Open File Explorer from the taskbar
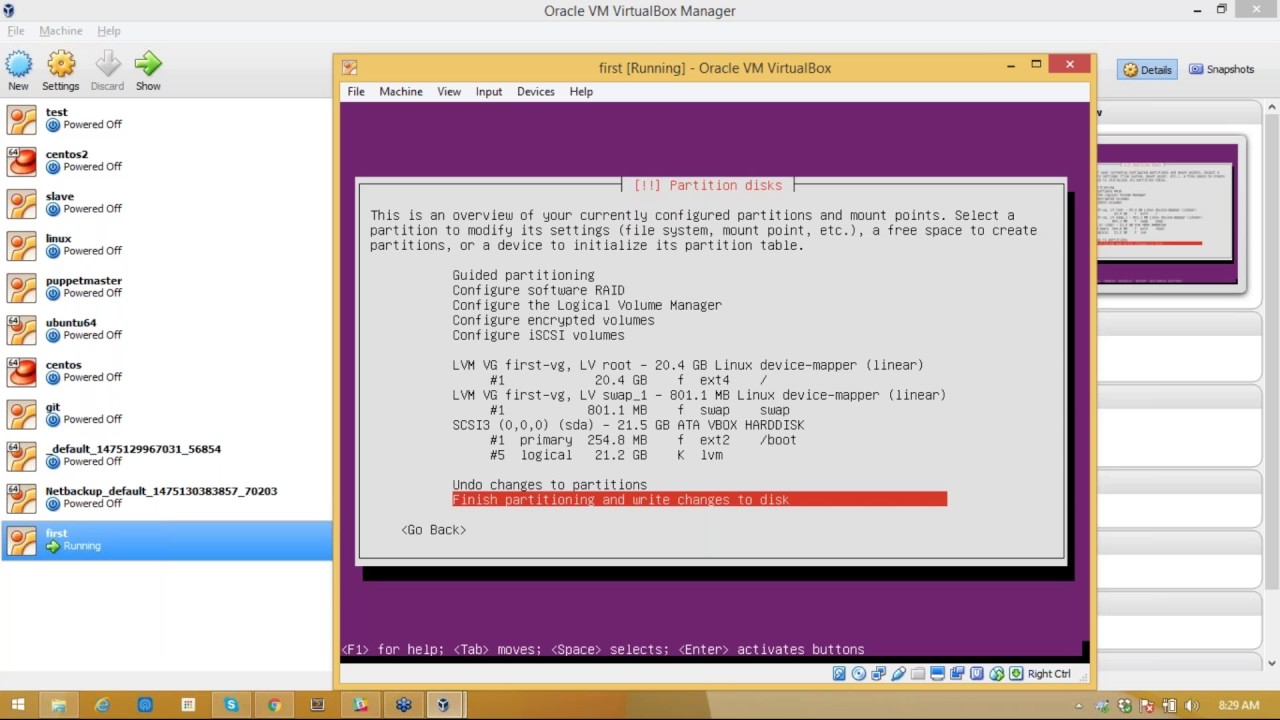The width and height of the screenshot is (1280, 720). 58,705
